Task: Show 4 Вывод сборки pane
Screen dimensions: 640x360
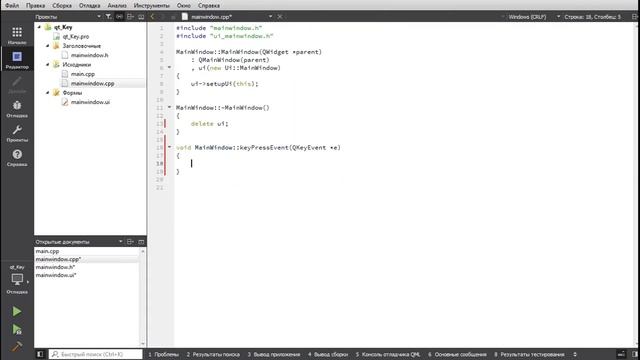Action: pos(328,354)
